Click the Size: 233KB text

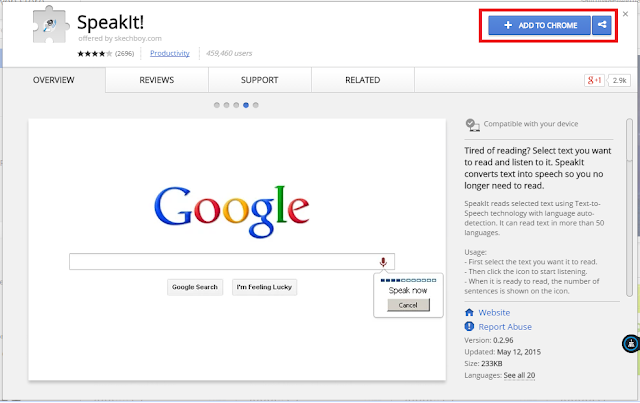[x=483, y=363]
